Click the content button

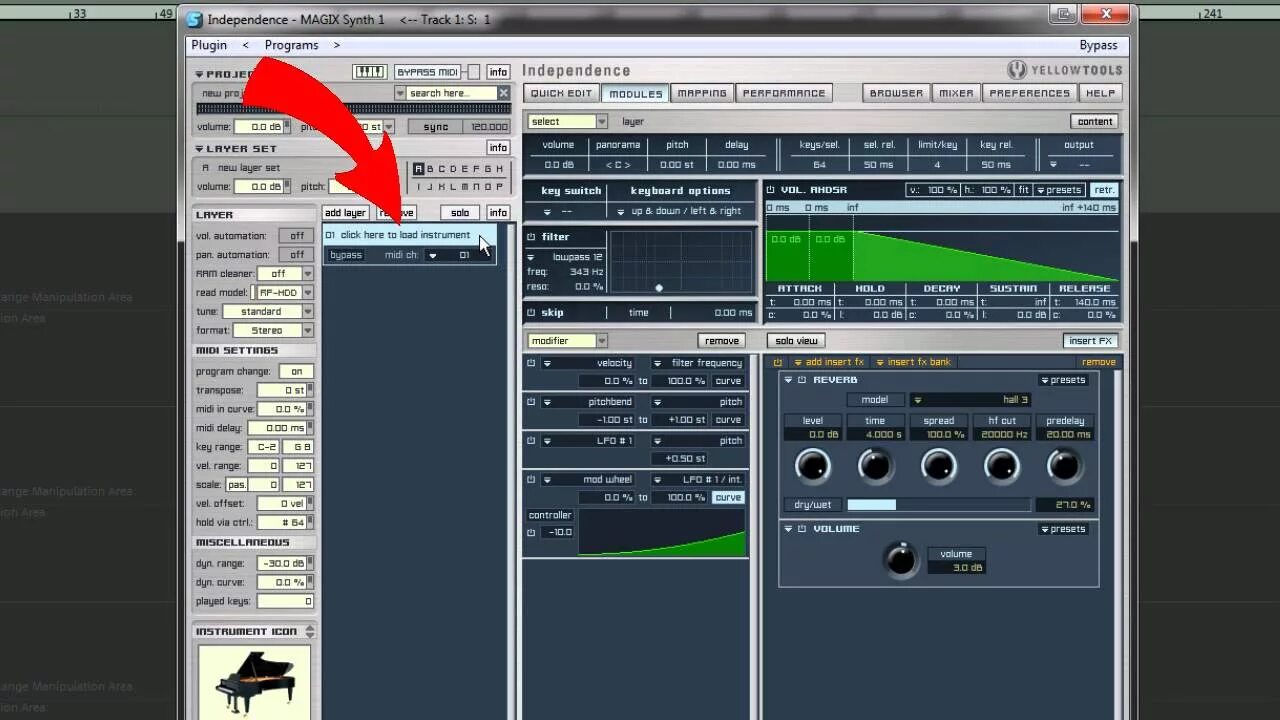click(1095, 121)
